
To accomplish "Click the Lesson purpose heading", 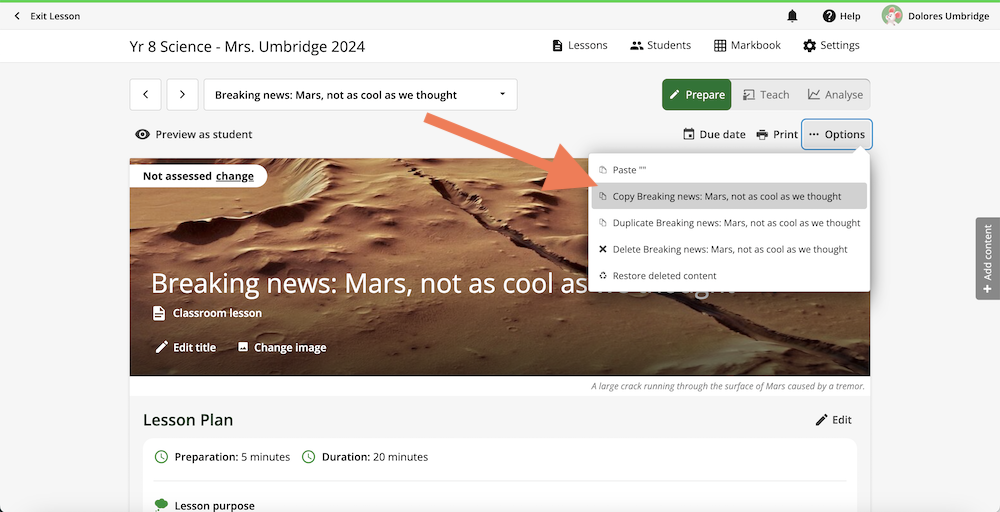I will 214,506.
